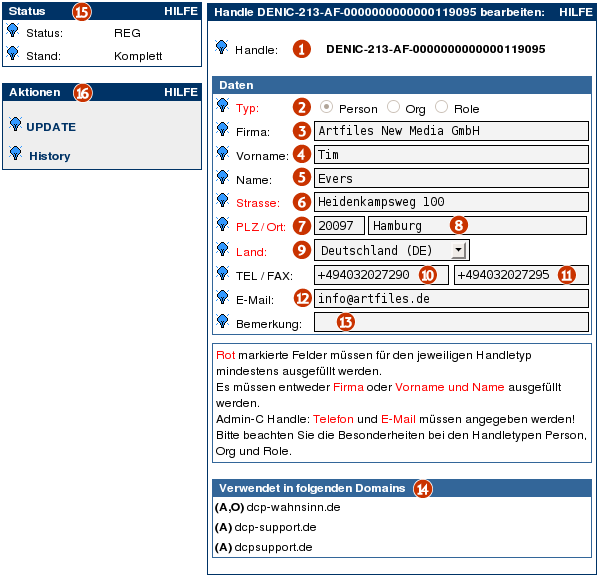Click the help bulb icon beside Stand: Komplett

click(x=13, y=53)
